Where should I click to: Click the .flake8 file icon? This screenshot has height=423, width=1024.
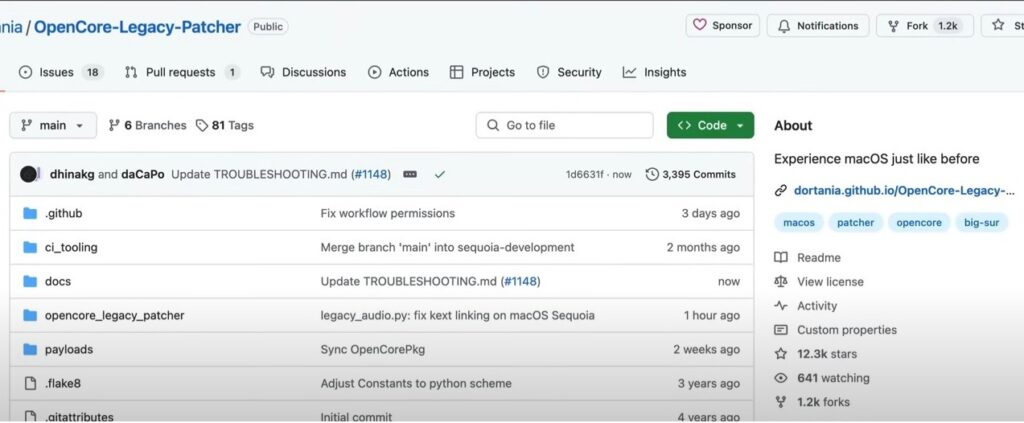click(30, 383)
